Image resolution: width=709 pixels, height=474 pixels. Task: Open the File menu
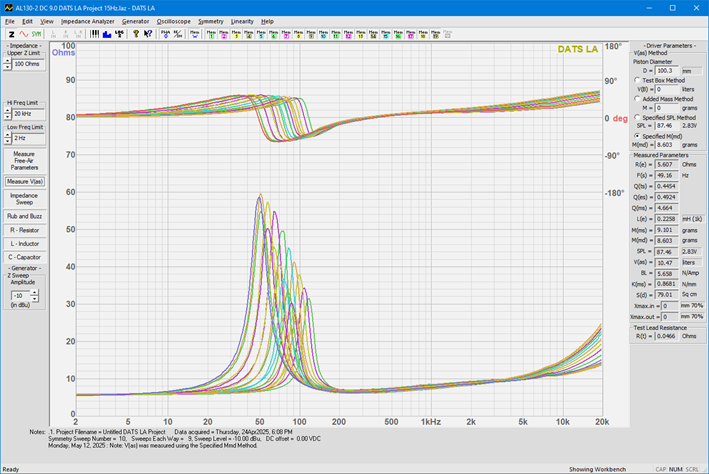coord(9,21)
